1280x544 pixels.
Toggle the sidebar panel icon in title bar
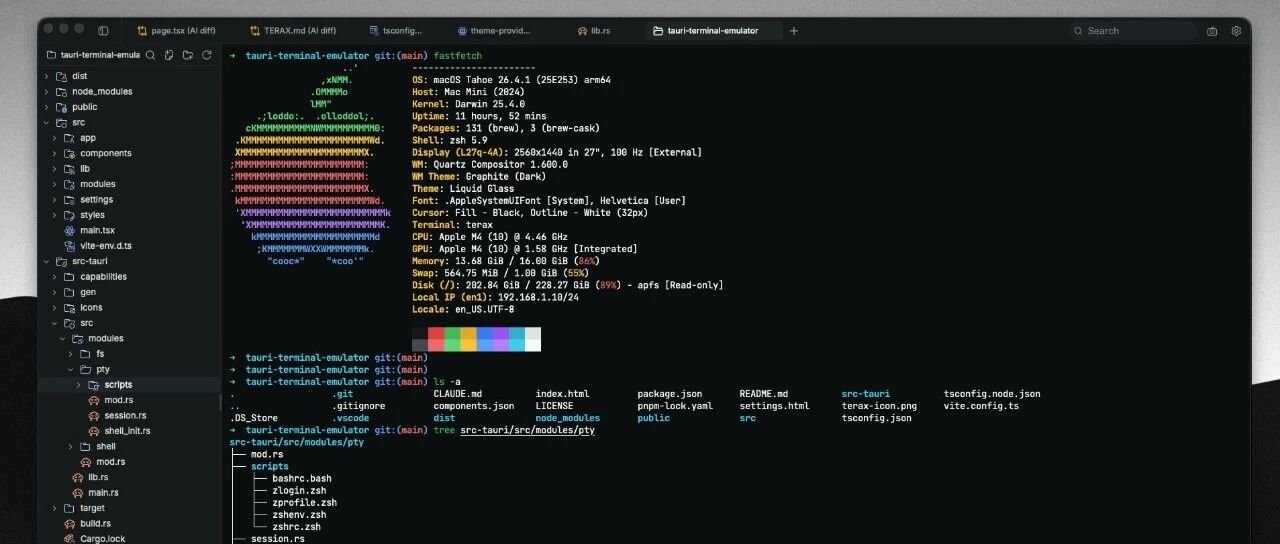104,31
